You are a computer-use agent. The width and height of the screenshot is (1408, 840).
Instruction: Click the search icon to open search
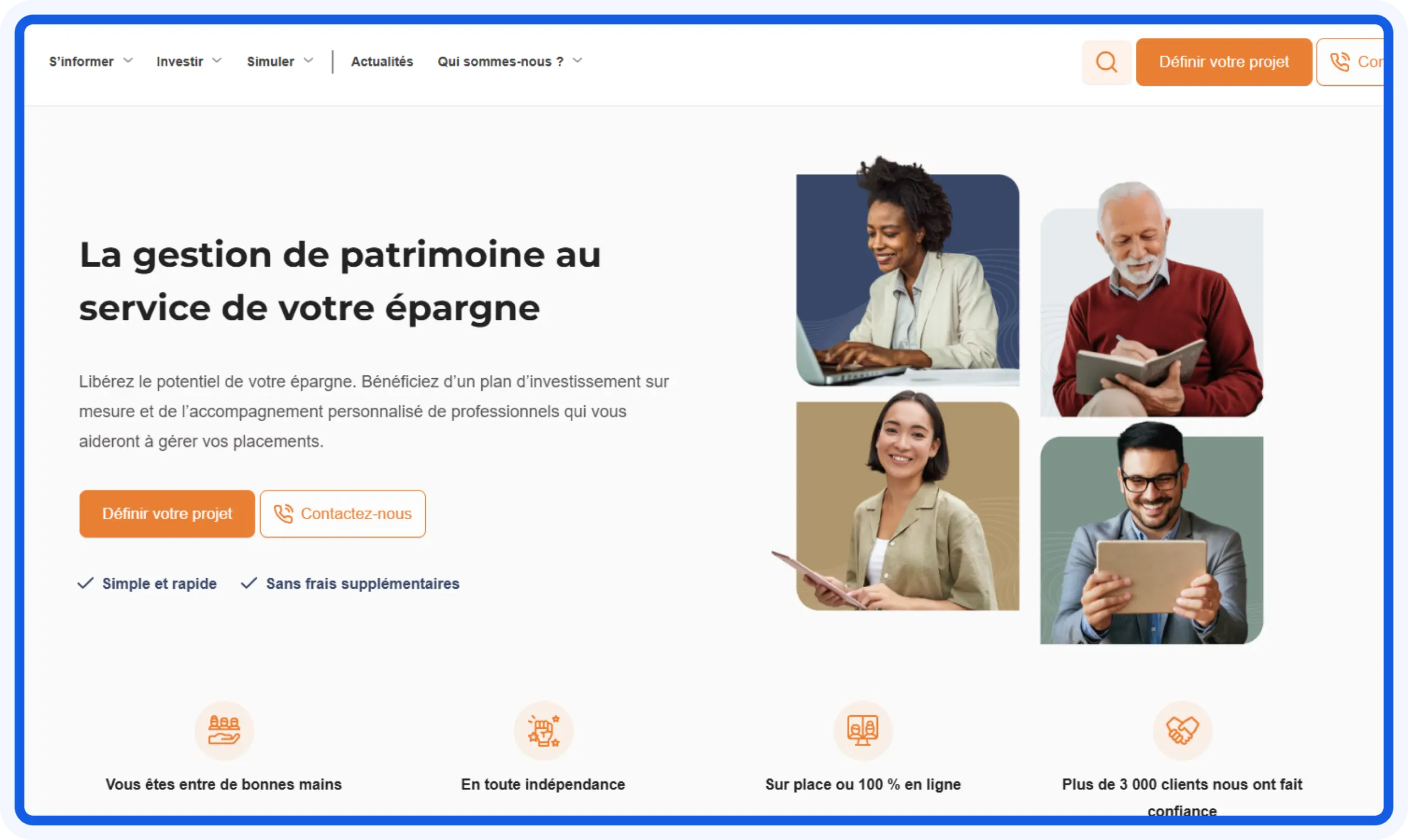(1106, 62)
